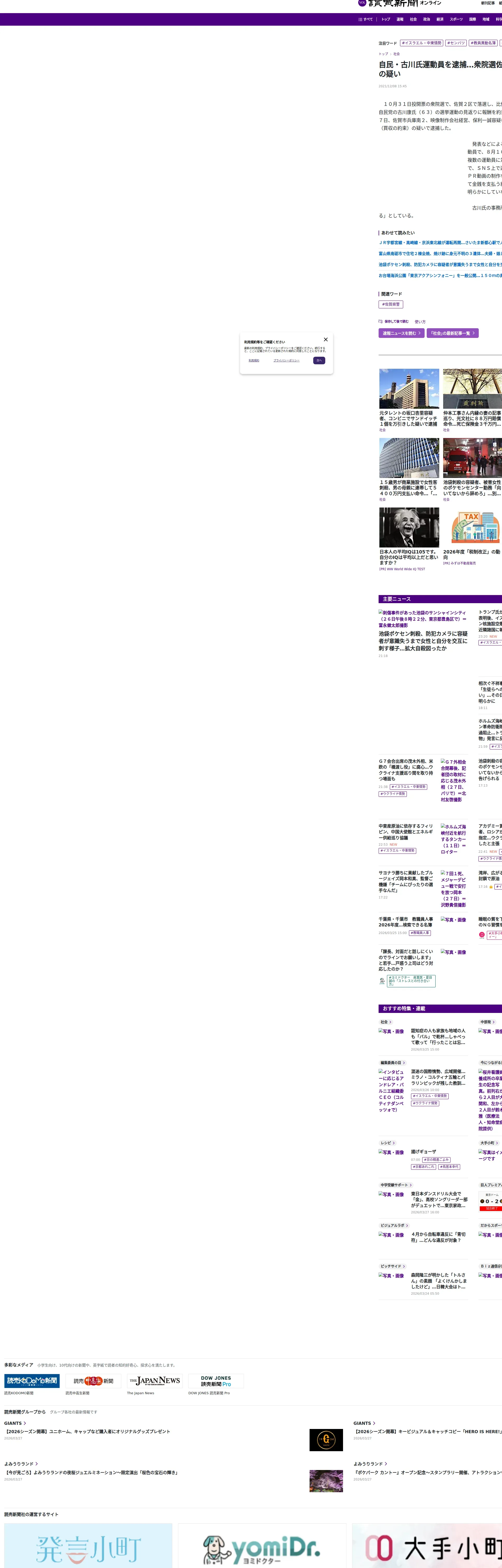This screenshot has width=502, height=1568.
Task: Click the #イスラエル・中東情勢 hot-word tag
Action: pos(421,43)
